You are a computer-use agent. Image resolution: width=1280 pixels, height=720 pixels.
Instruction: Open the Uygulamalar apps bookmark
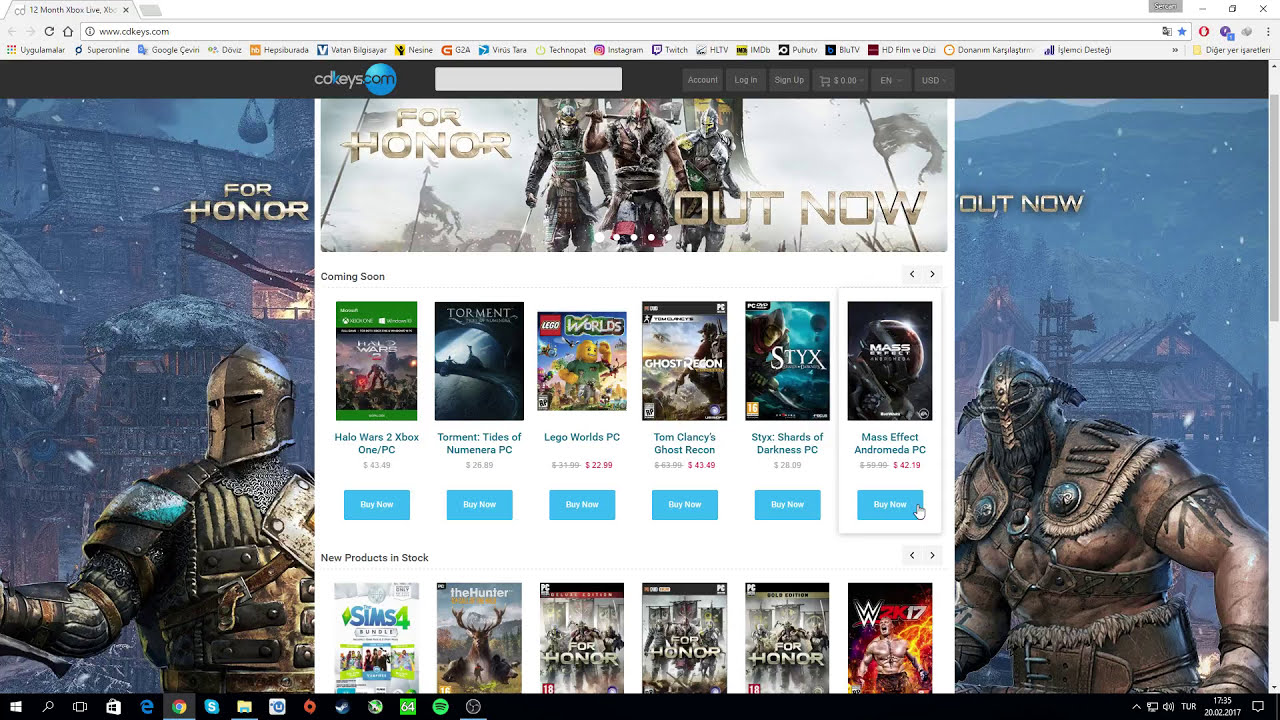click(36, 50)
